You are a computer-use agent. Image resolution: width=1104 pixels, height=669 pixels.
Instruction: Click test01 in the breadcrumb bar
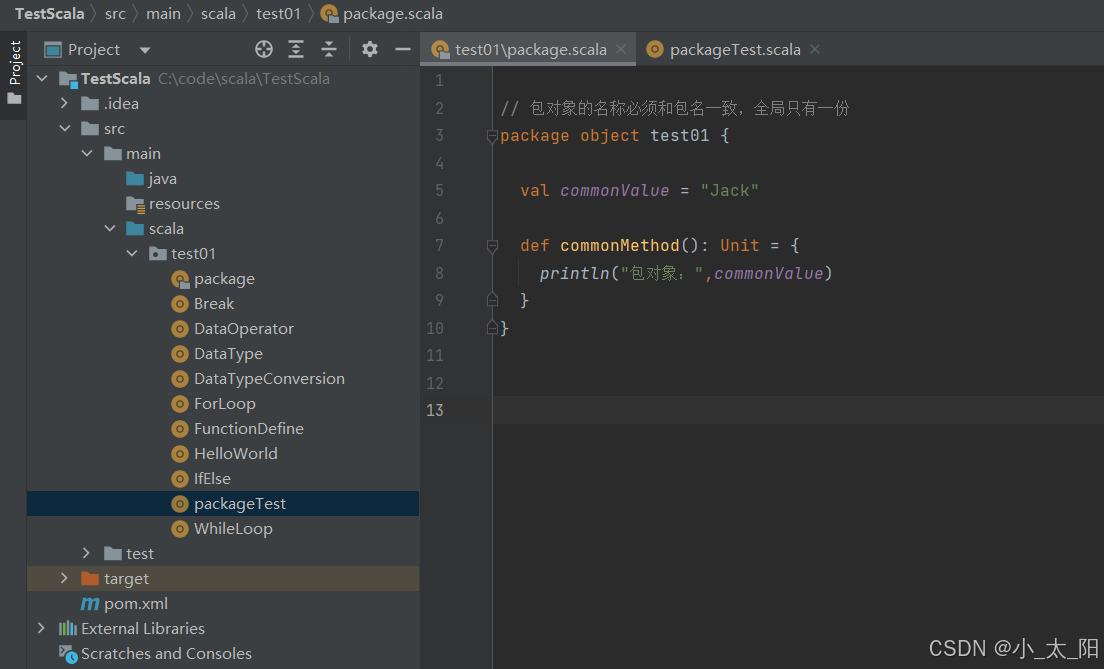click(278, 13)
